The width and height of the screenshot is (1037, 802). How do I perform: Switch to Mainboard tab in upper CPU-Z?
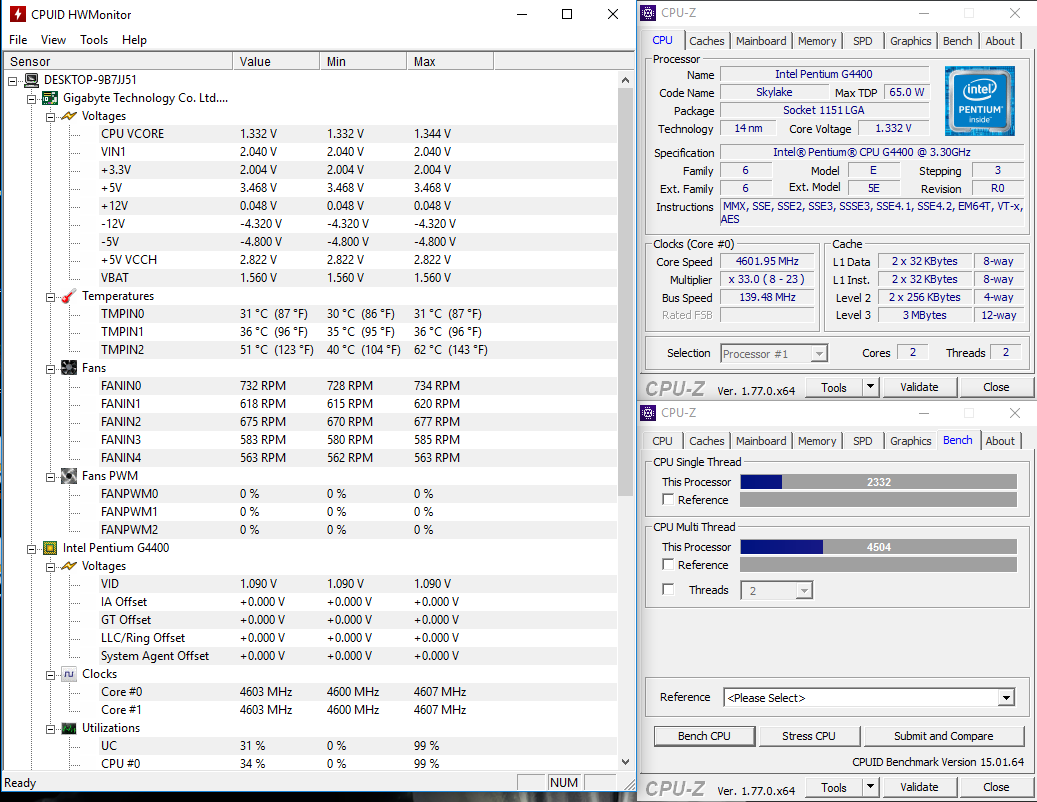(761, 41)
